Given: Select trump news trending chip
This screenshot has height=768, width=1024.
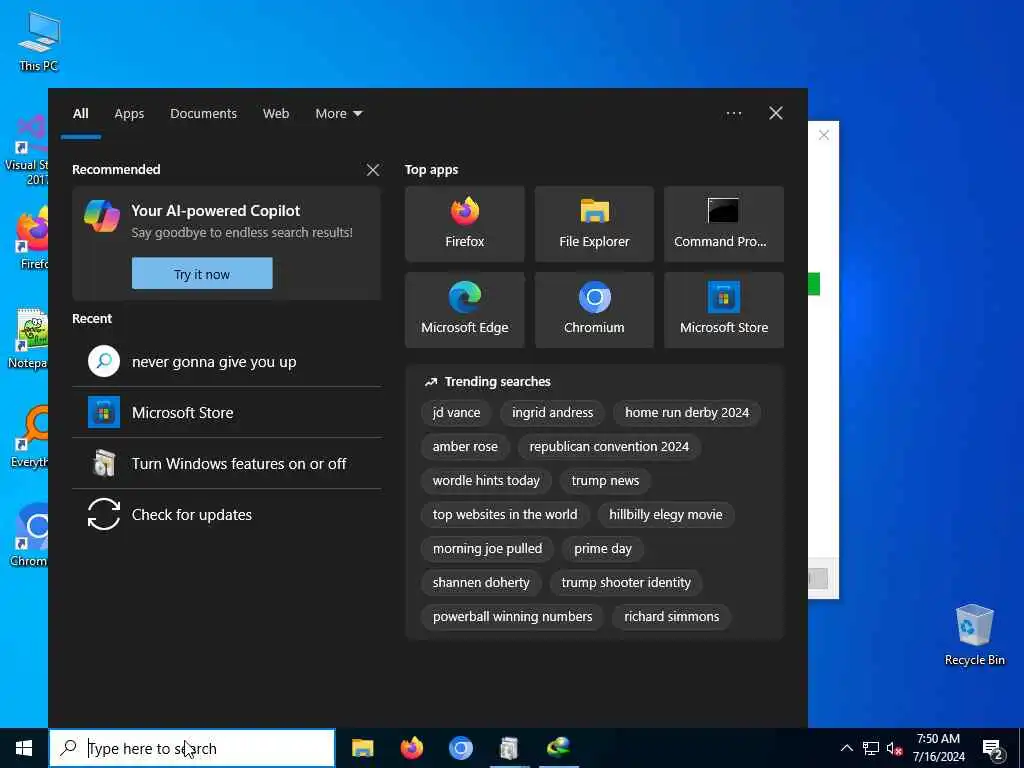Looking at the screenshot, I should click(x=605, y=481).
